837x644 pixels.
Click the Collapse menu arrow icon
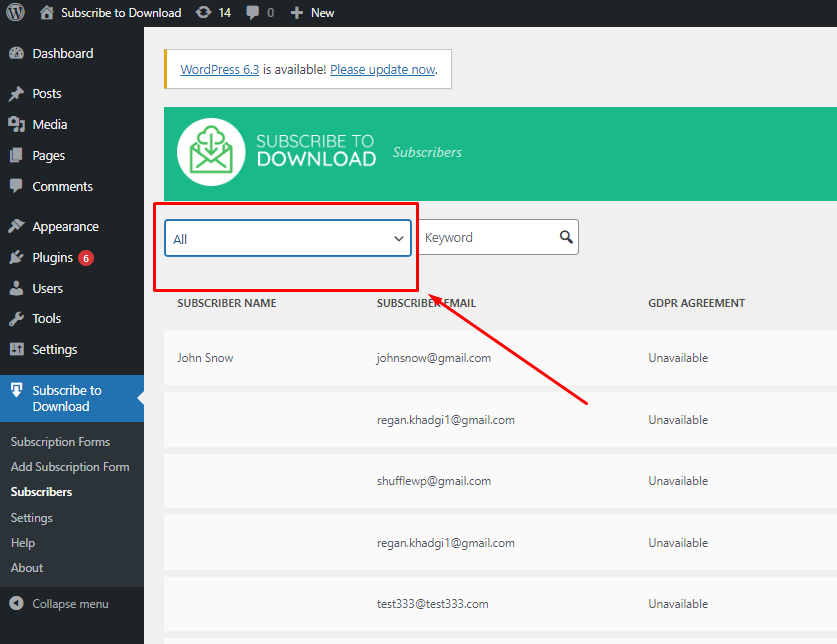click(x=17, y=603)
